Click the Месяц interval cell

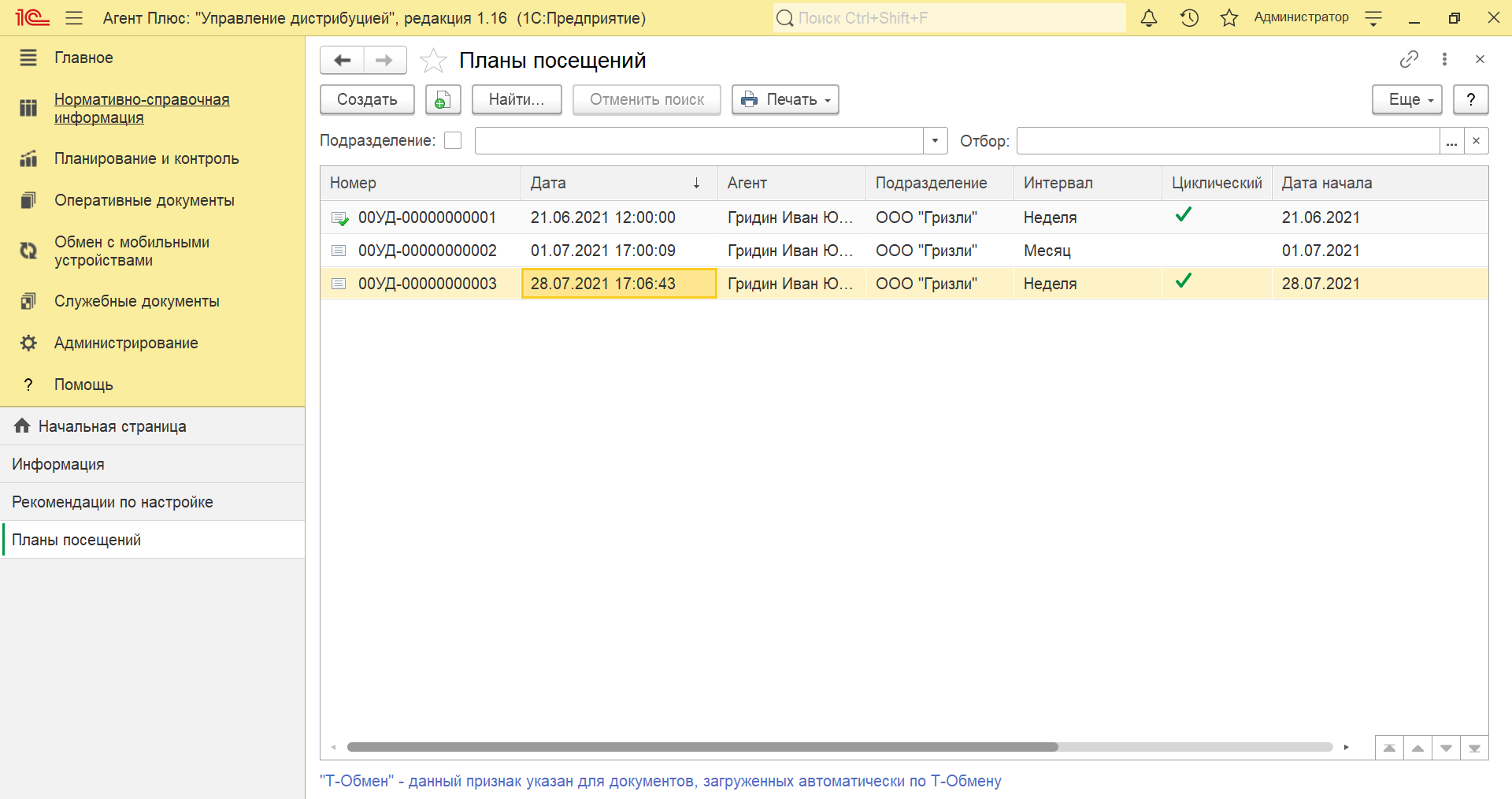(1088, 251)
